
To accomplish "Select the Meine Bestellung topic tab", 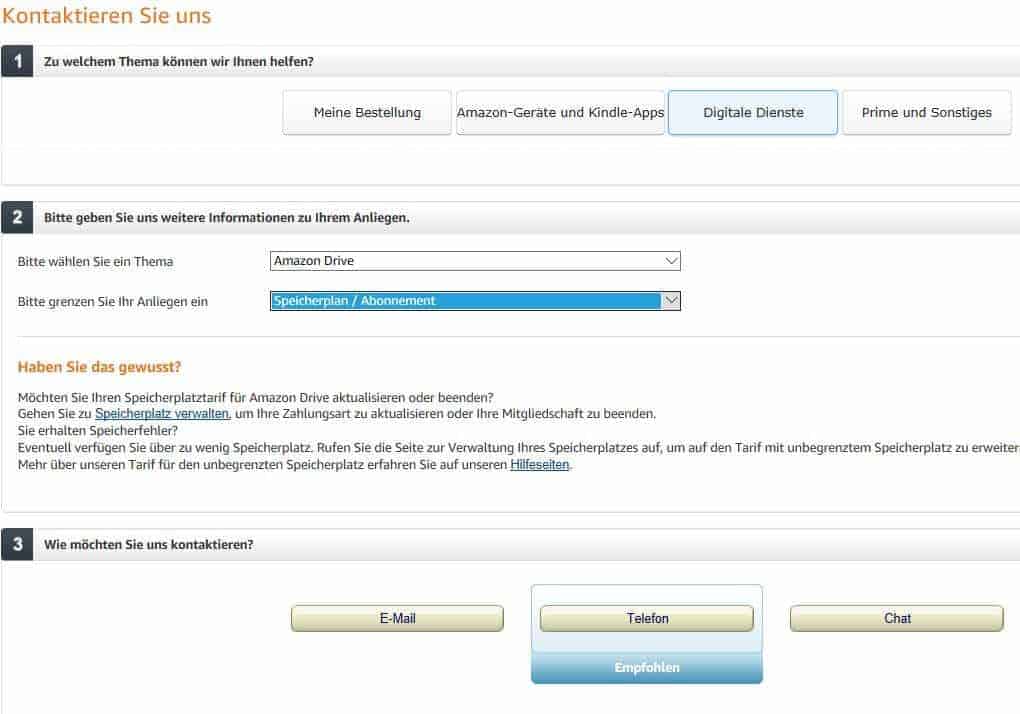I will 367,112.
